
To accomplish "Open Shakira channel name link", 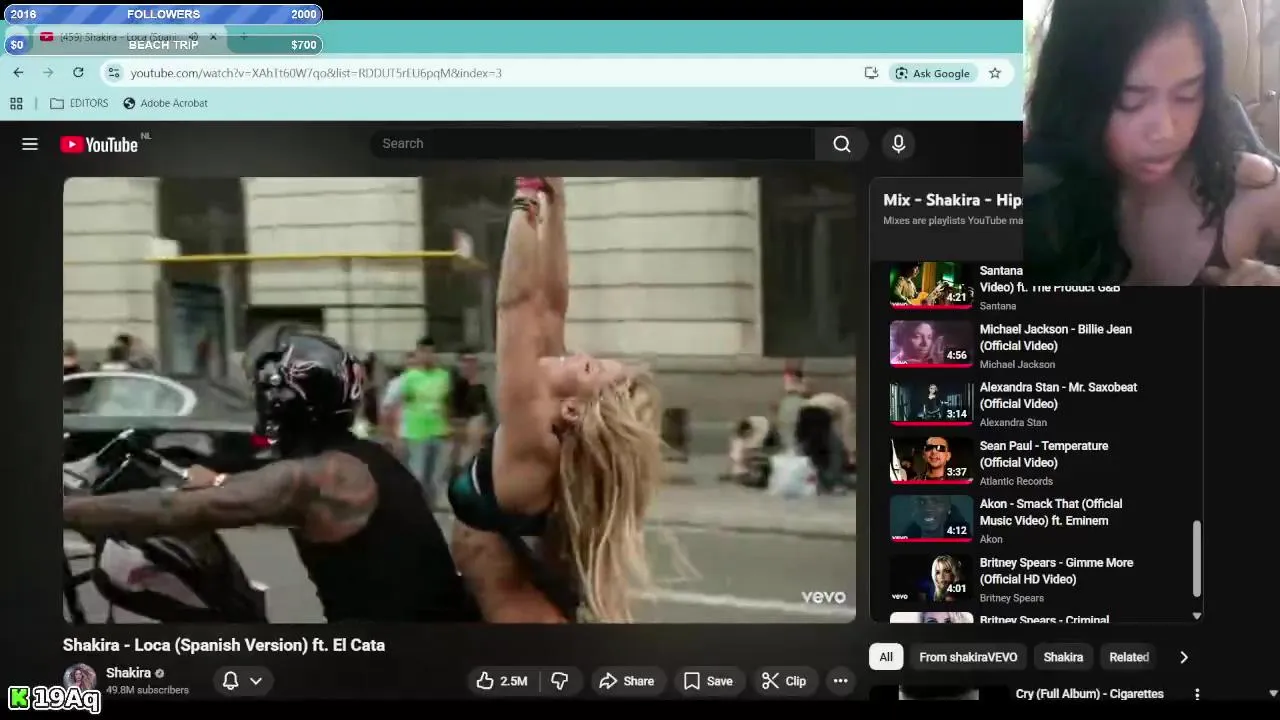I will [128, 673].
